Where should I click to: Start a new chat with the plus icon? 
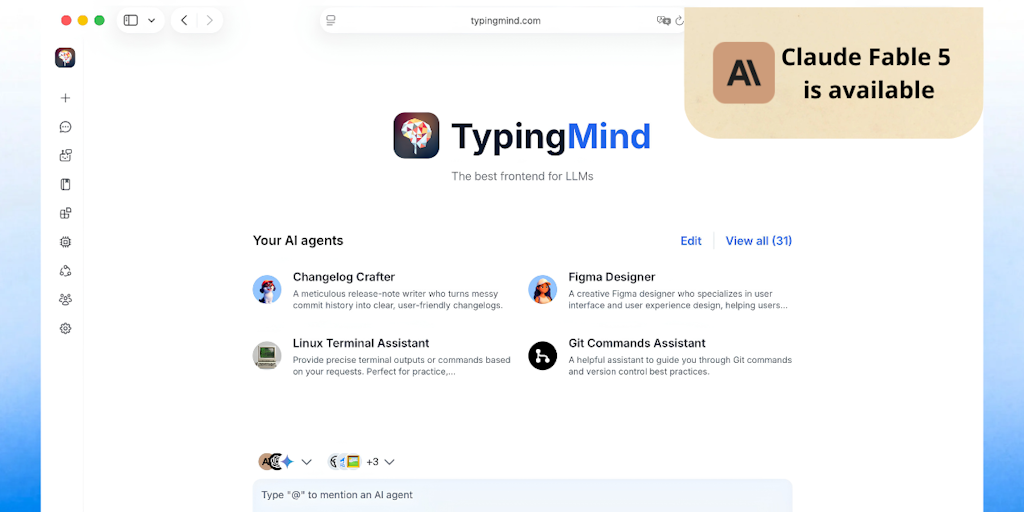(65, 98)
